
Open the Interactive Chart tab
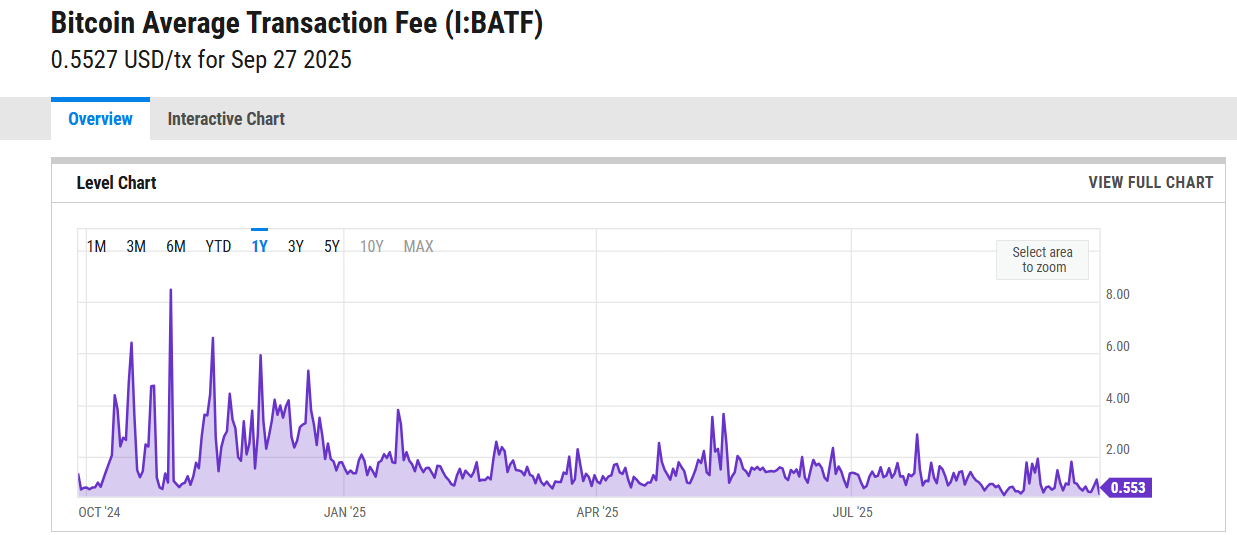tap(226, 119)
